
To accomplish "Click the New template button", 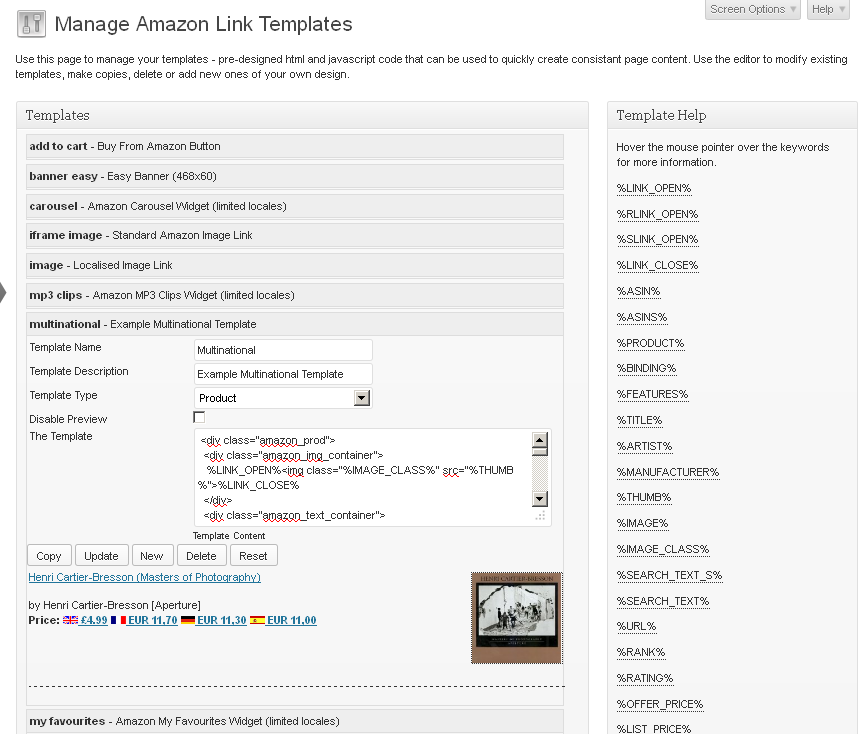I will click(152, 556).
